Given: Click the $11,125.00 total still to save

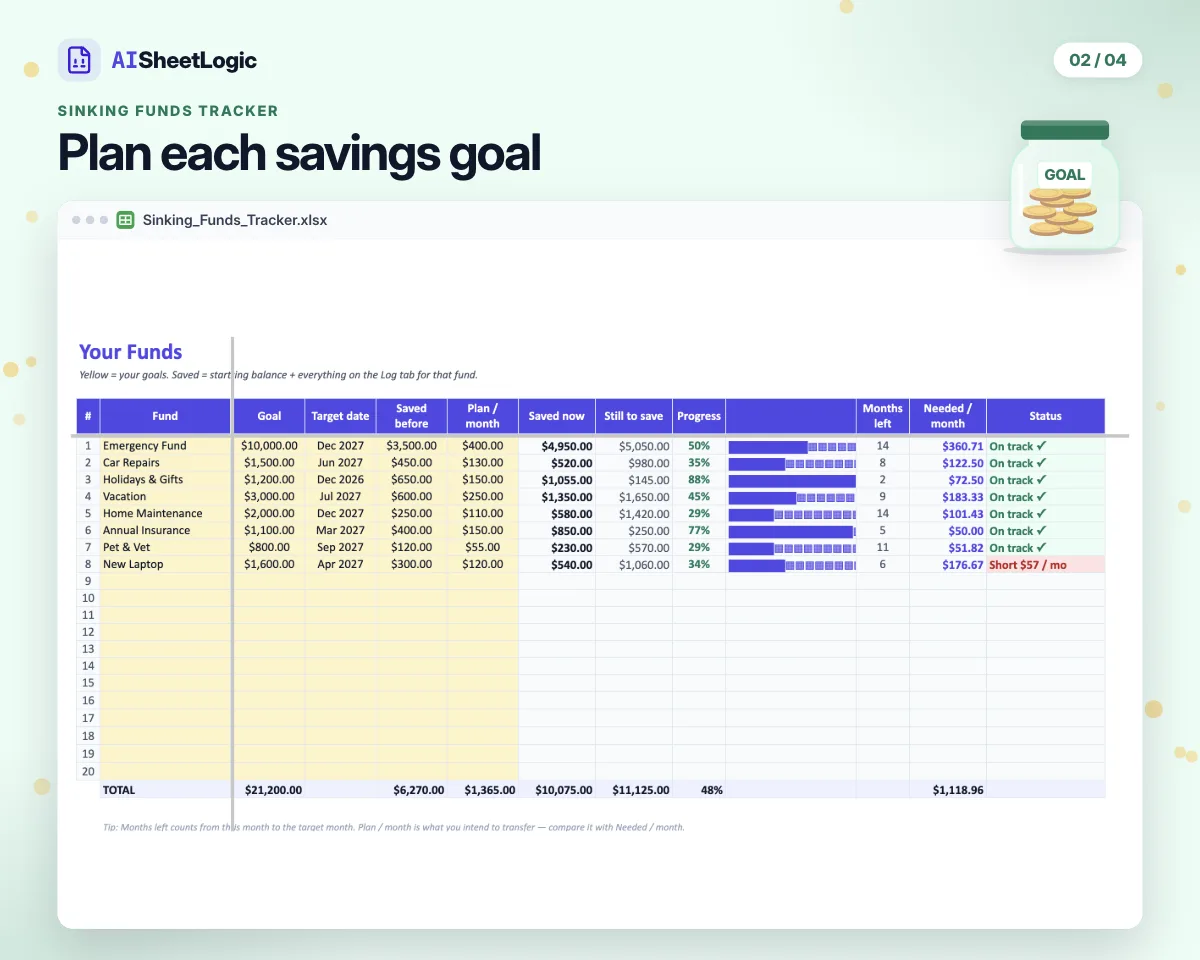Looking at the screenshot, I should point(634,790).
